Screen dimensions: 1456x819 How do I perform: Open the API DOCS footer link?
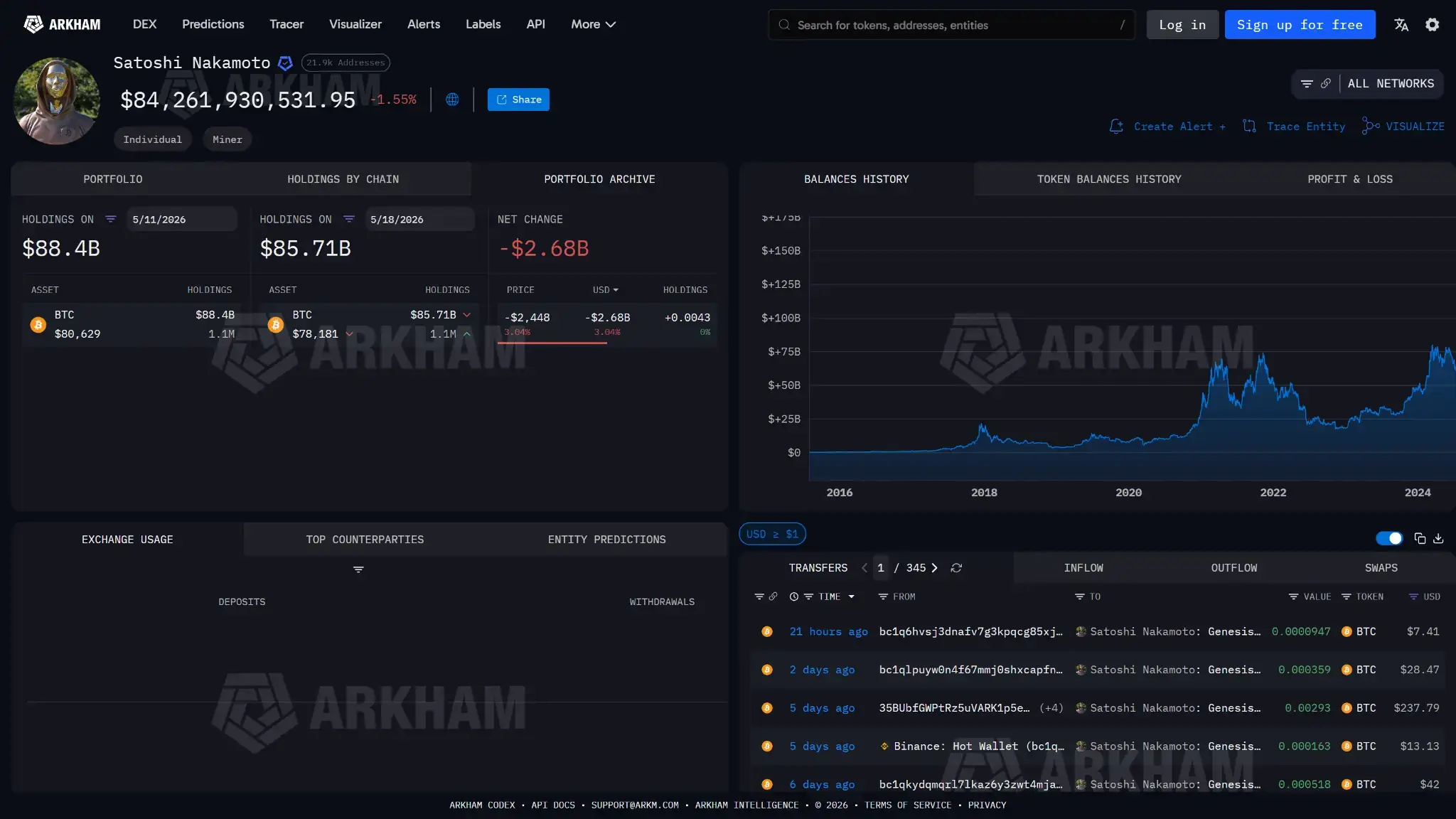coord(553,805)
